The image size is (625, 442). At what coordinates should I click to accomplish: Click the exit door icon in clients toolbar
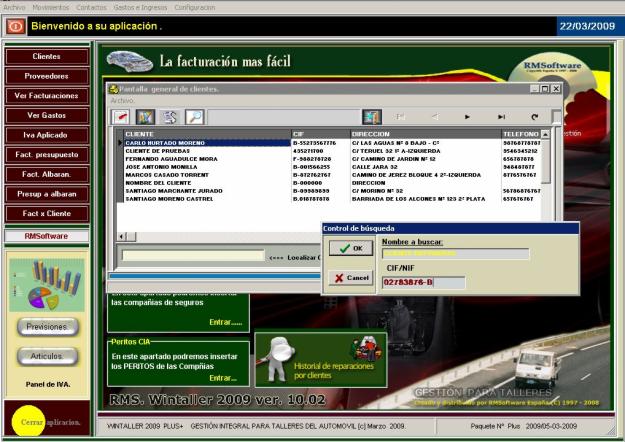372,117
